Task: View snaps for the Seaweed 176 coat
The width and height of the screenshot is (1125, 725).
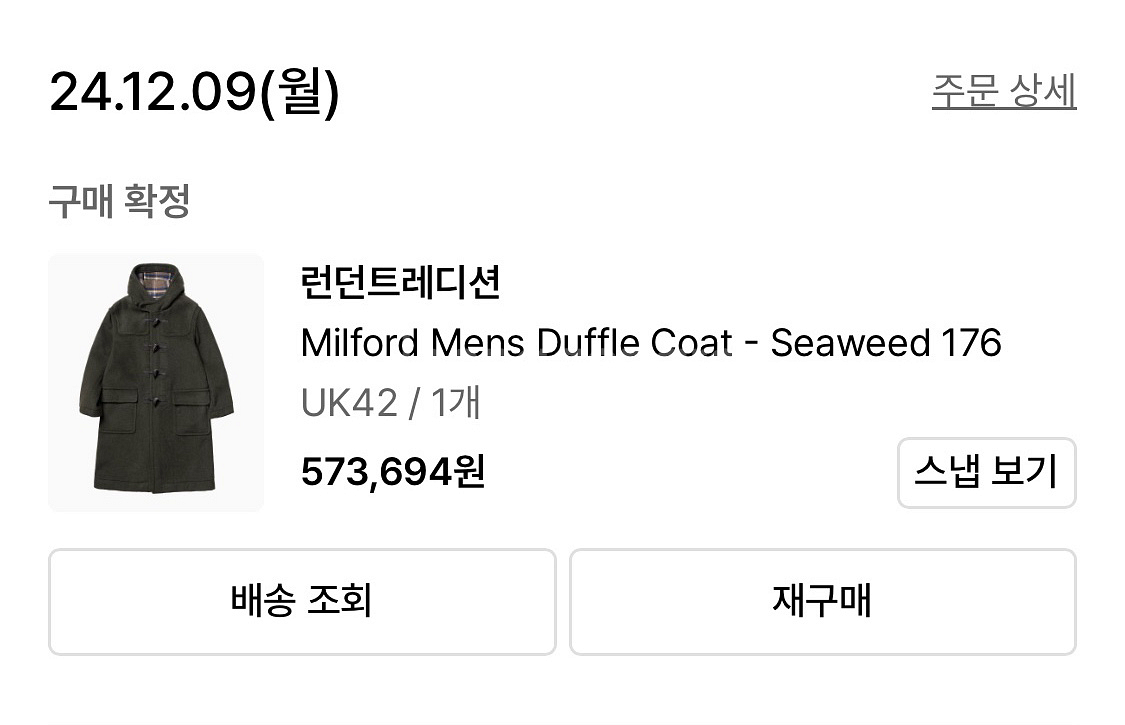Action: pyautogui.click(x=986, y=473)
